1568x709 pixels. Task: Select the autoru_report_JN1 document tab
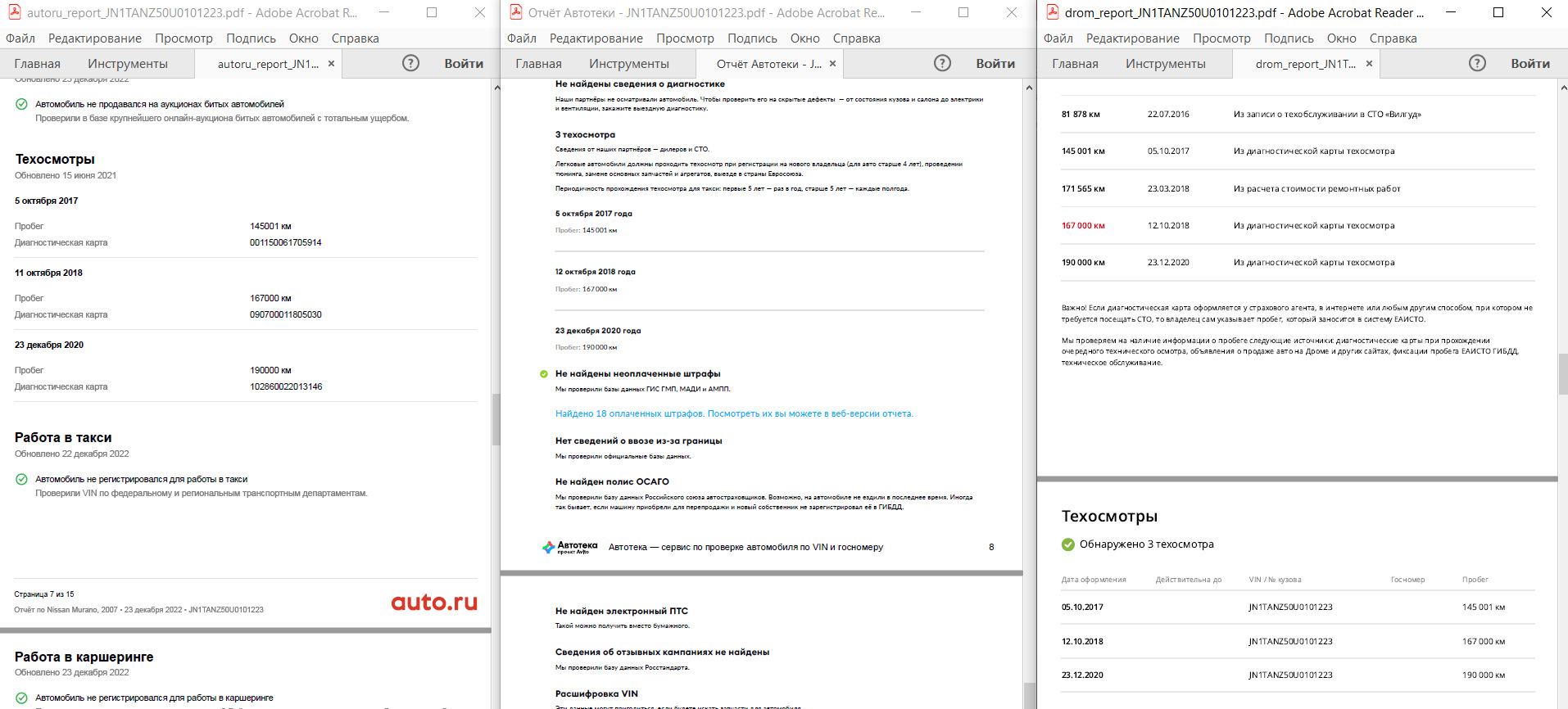coord(268,64)
